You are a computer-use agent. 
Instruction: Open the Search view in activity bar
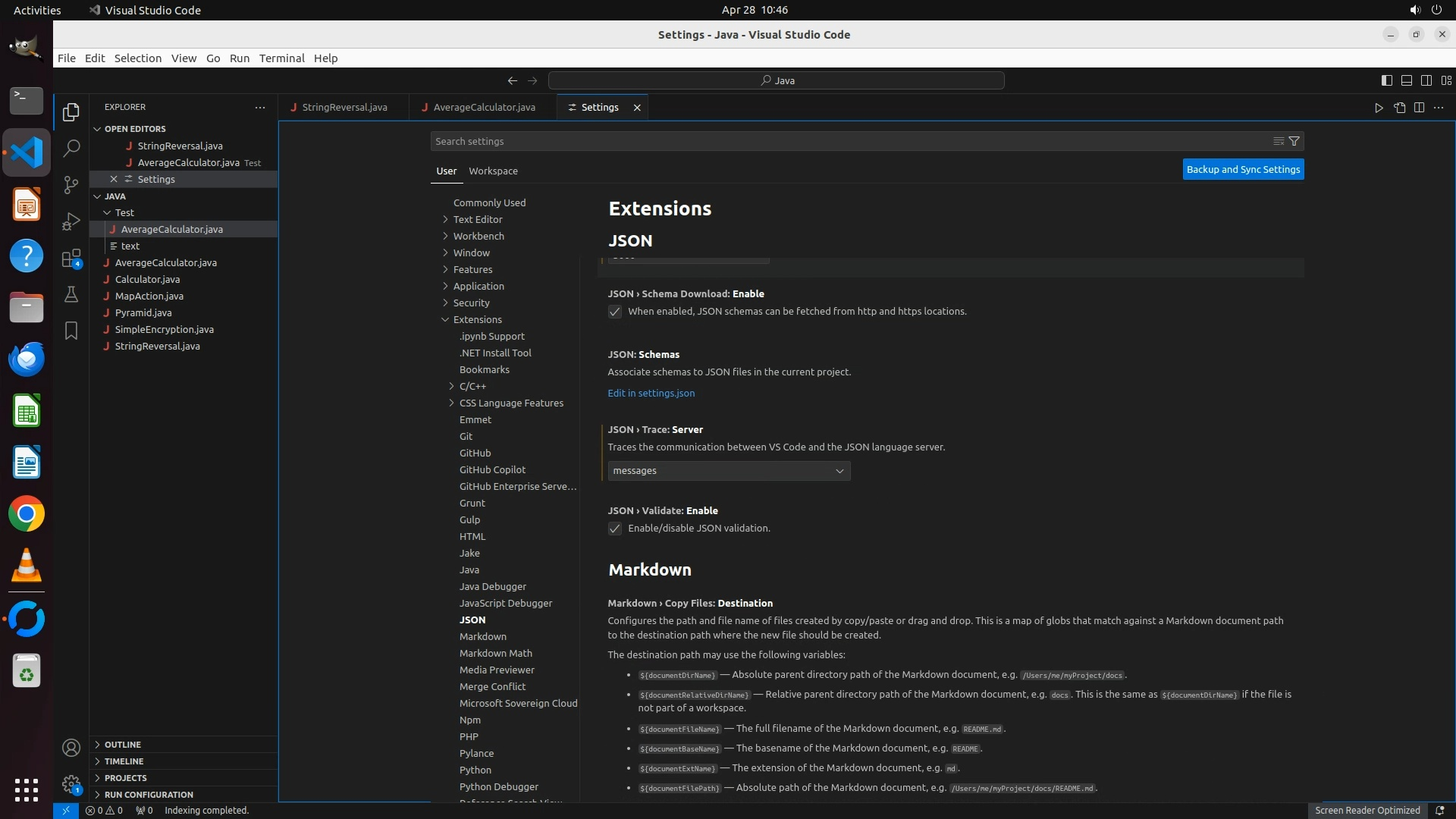(x=71, y=149)
